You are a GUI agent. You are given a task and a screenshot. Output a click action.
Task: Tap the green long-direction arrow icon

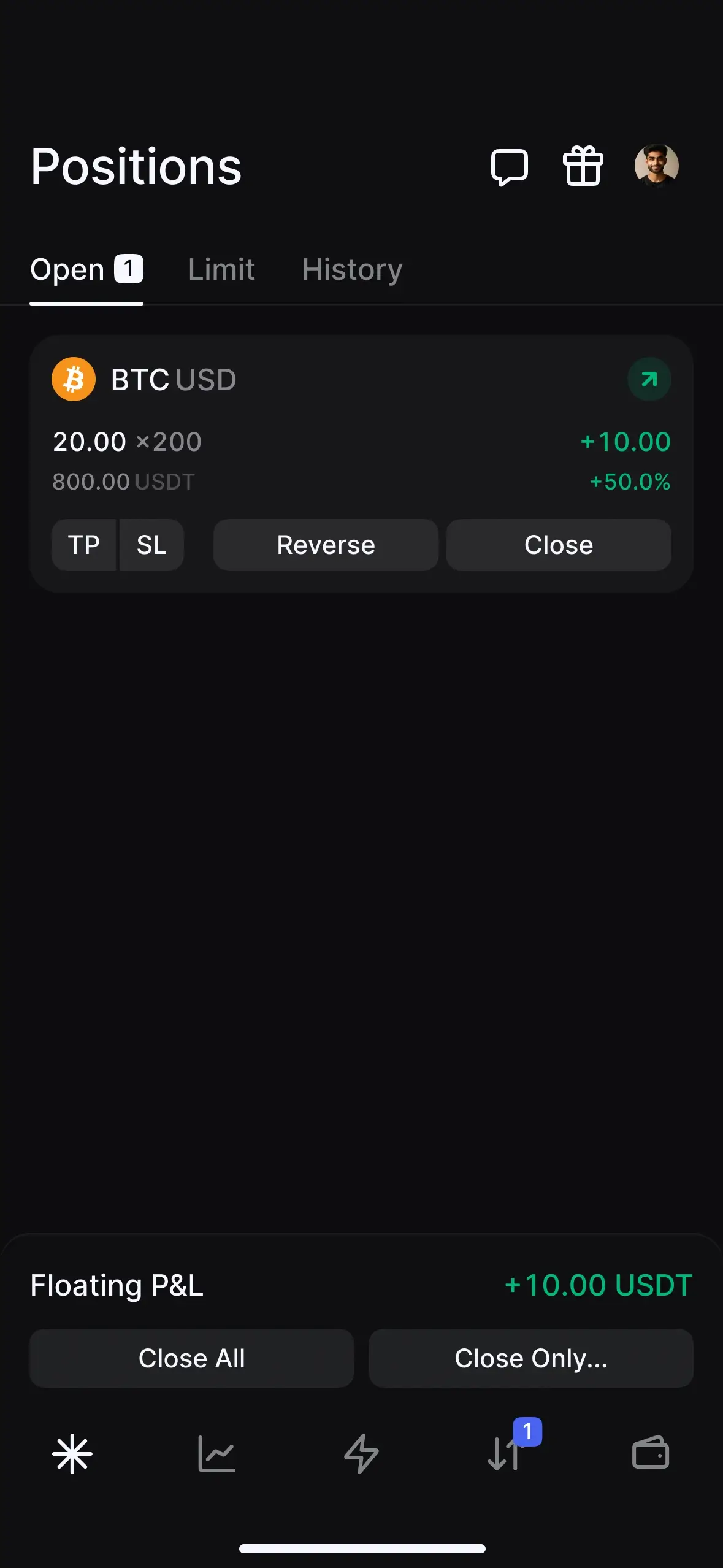[x=649, y=379]
